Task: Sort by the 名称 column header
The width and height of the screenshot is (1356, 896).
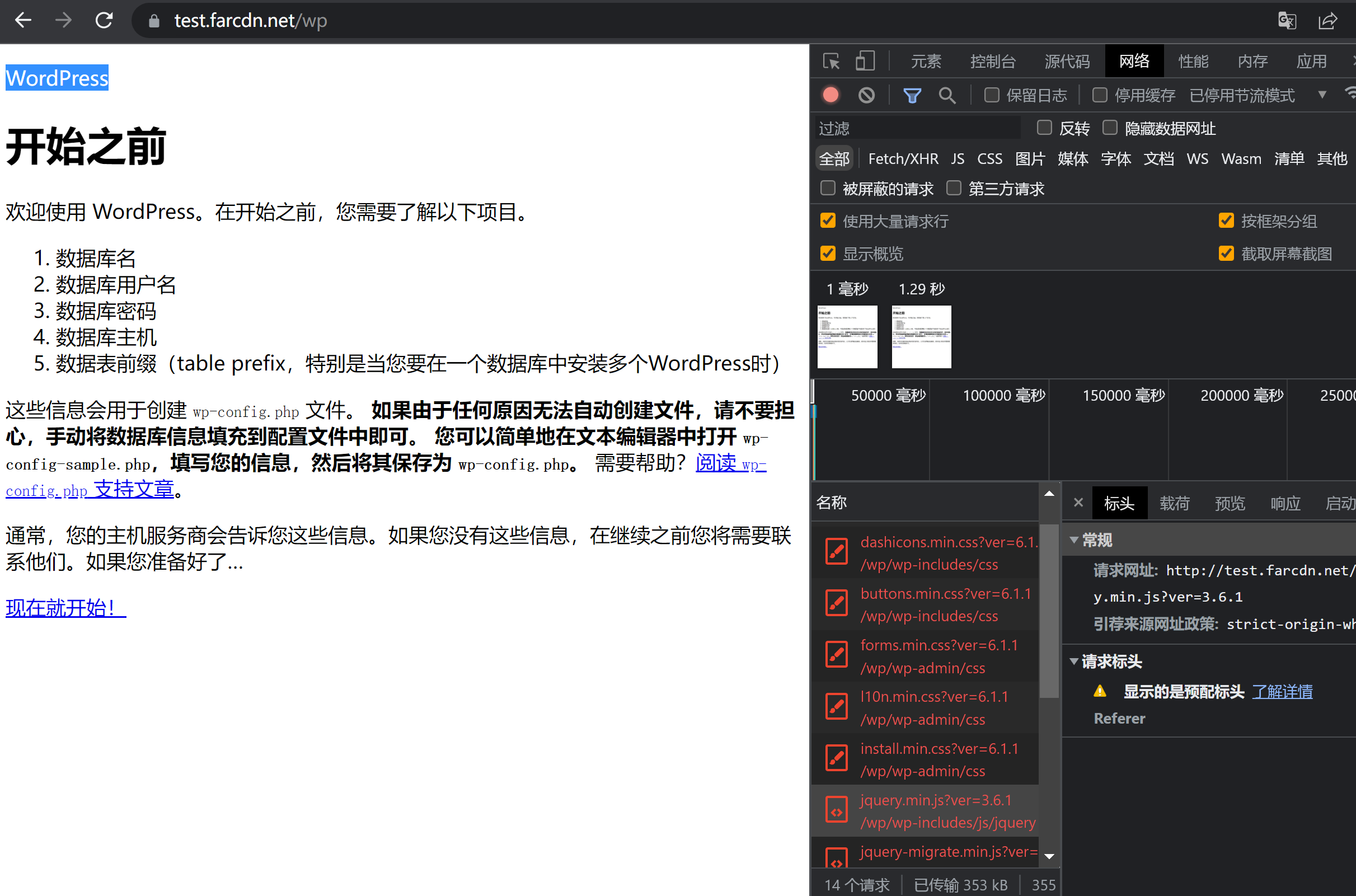Action: [x=924, y=502]
